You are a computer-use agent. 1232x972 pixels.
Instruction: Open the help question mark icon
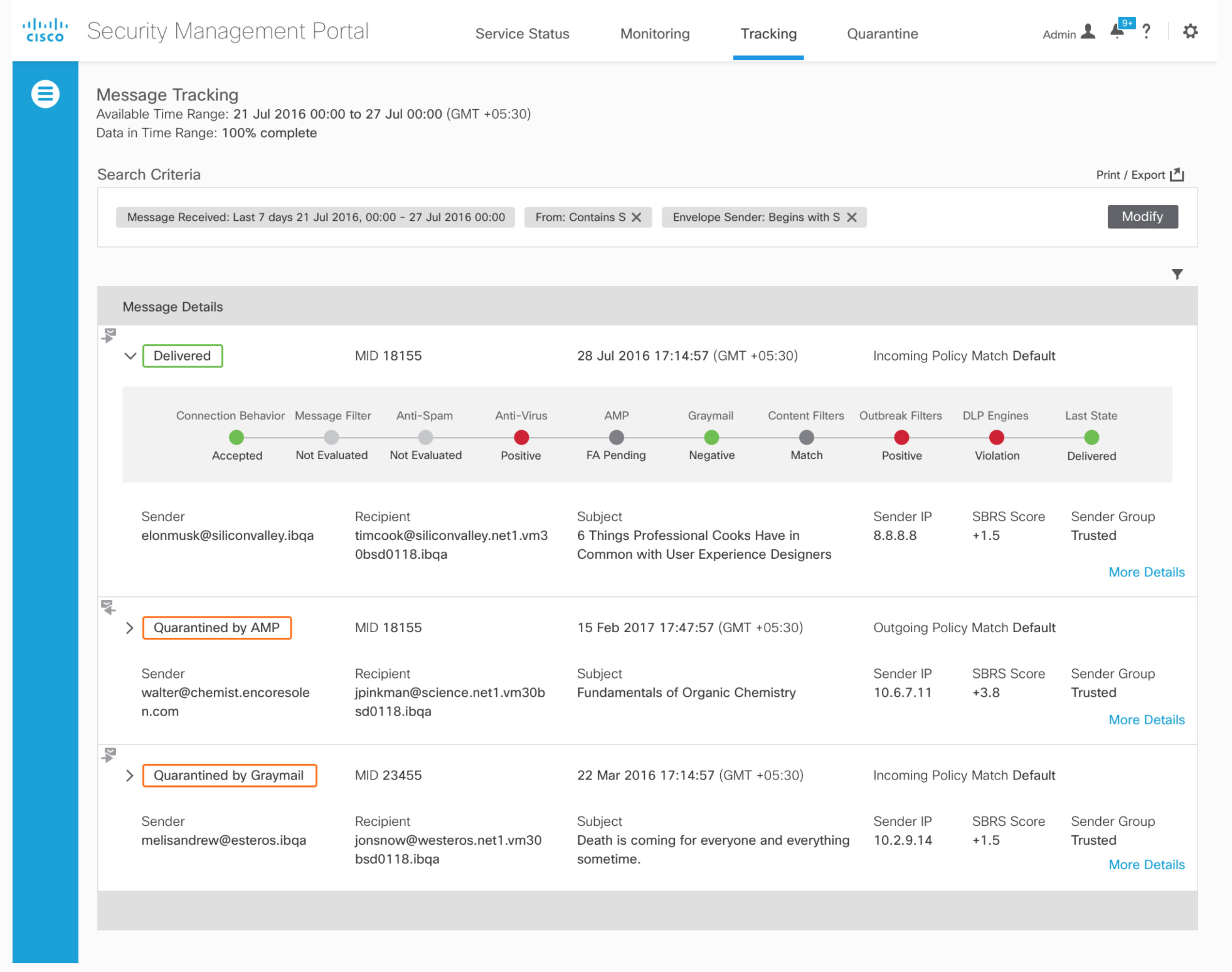1146,31
